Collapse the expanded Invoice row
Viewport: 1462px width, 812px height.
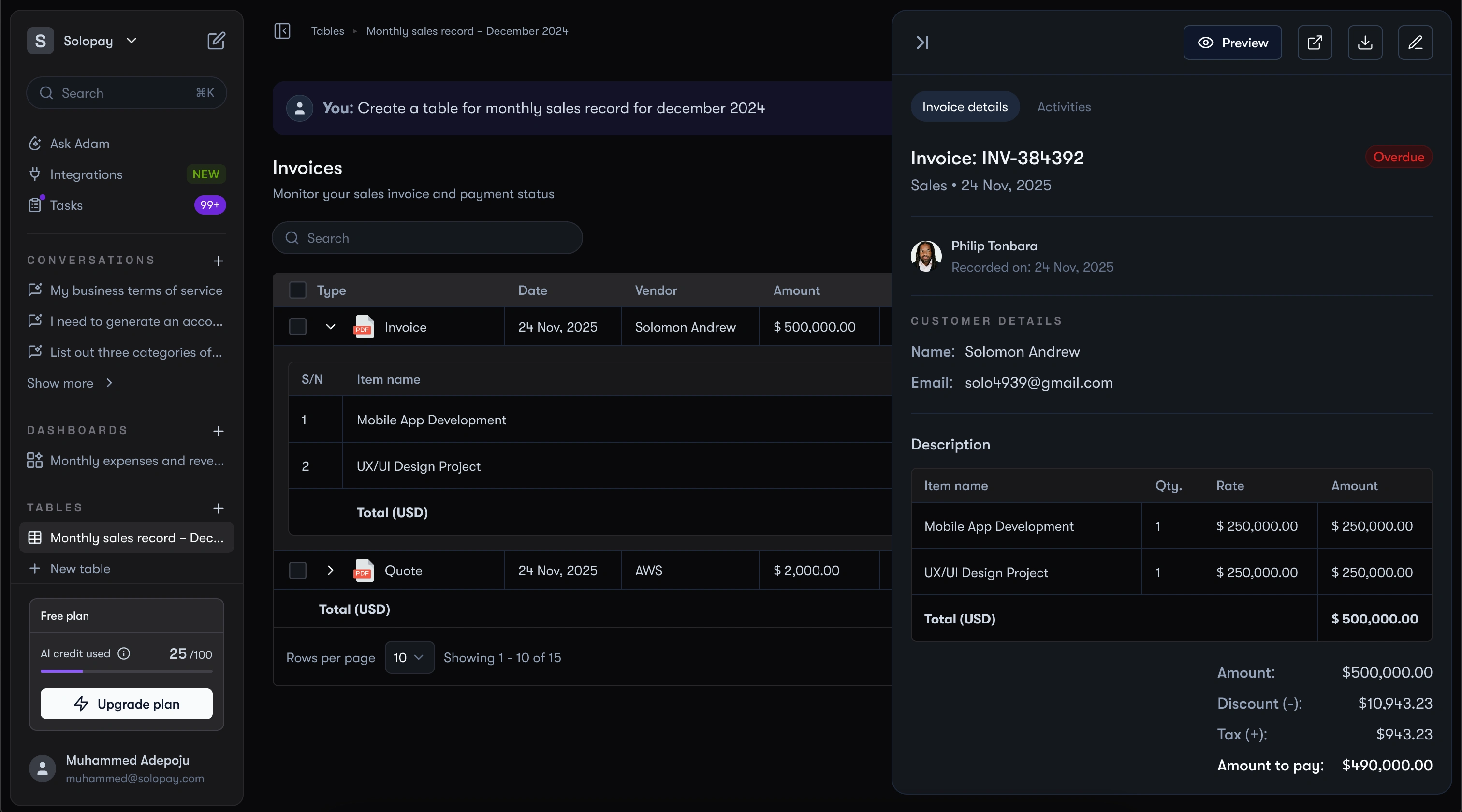[330, 327]
